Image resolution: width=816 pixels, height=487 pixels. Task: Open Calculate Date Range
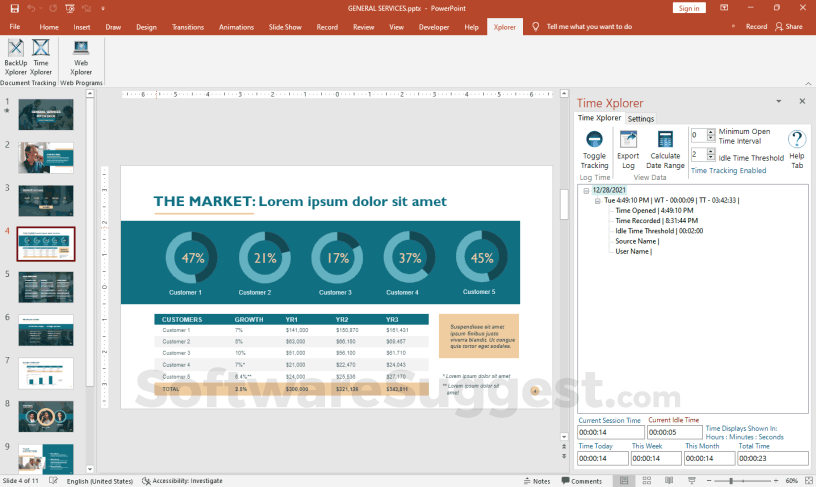[x=665, y=147]
